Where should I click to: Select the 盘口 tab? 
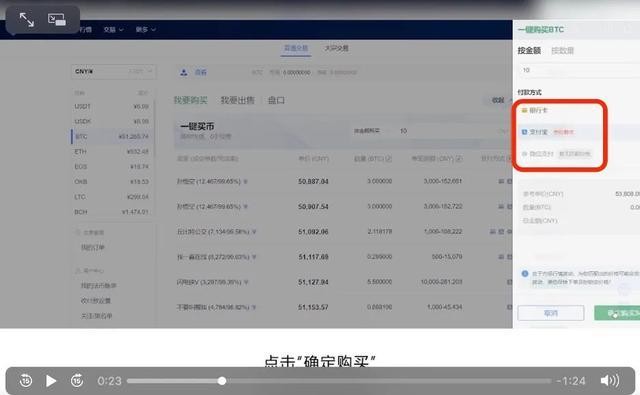pos(276,100)
